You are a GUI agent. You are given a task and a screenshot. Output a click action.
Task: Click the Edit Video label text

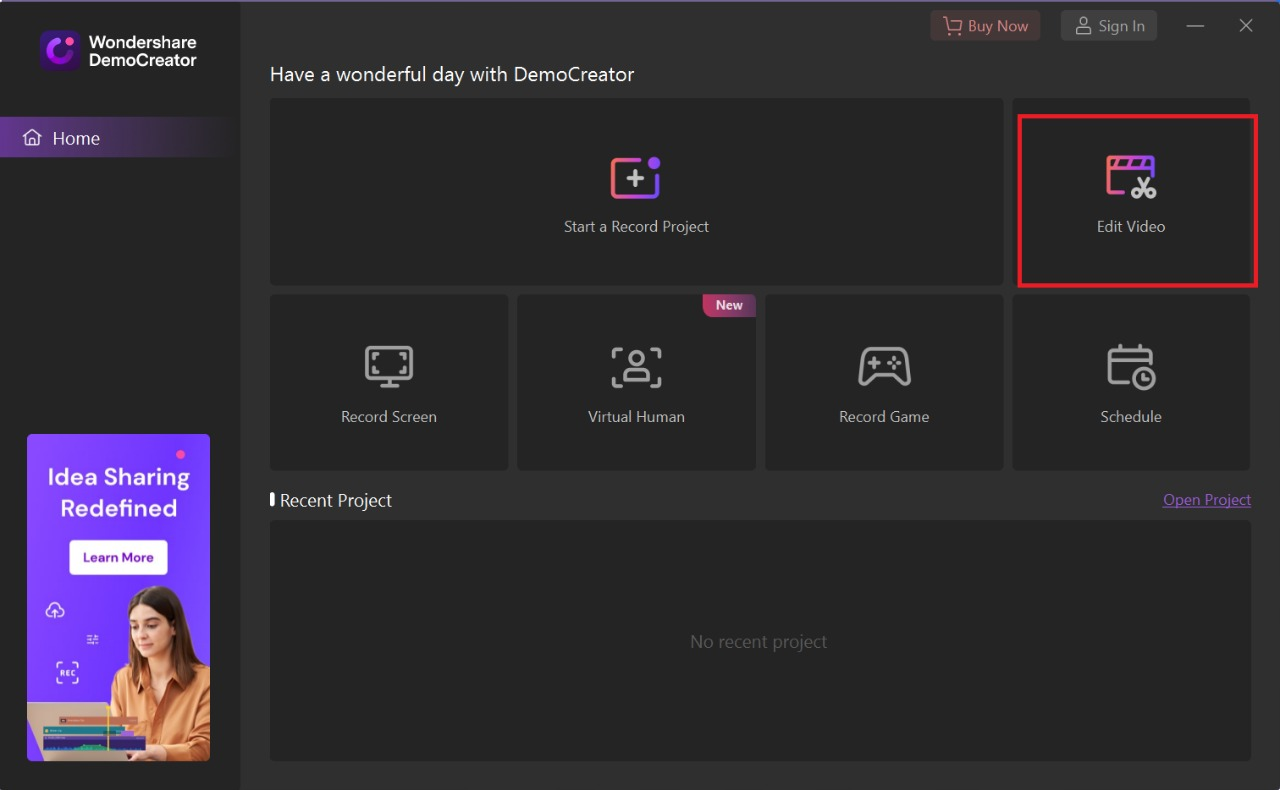(1131, 227)
